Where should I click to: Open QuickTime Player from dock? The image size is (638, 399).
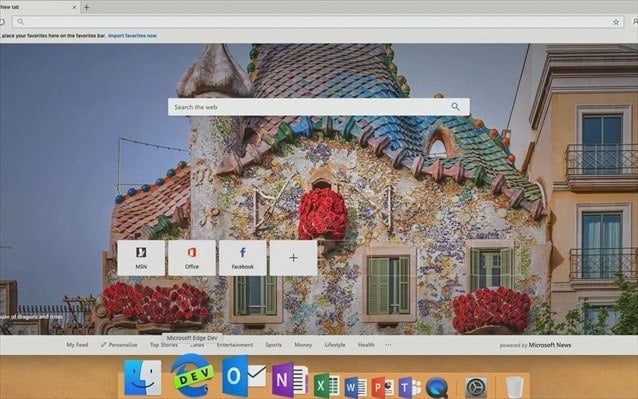437,387
